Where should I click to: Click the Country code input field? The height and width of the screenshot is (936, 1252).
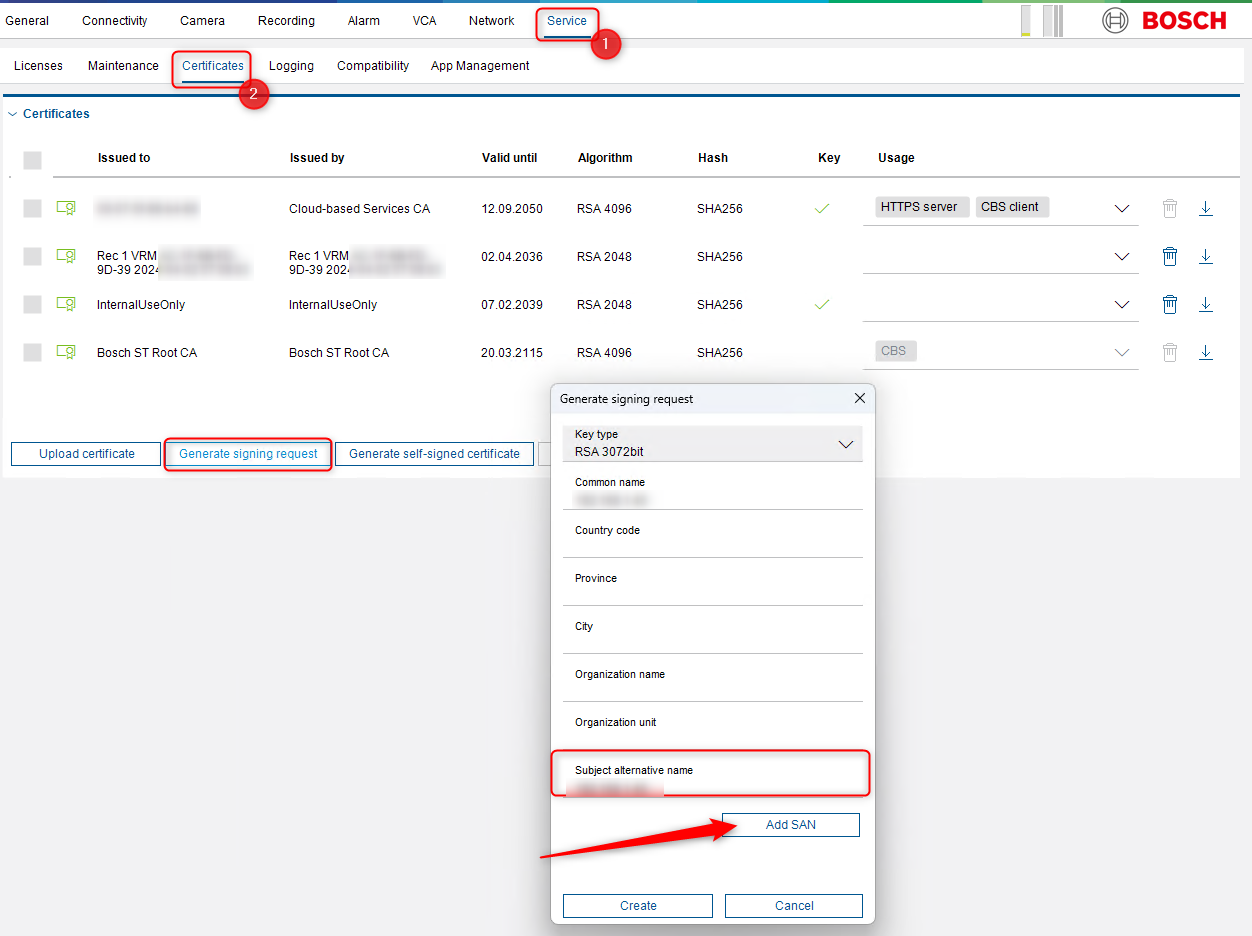pyautogui.click(x=713, y=540)
